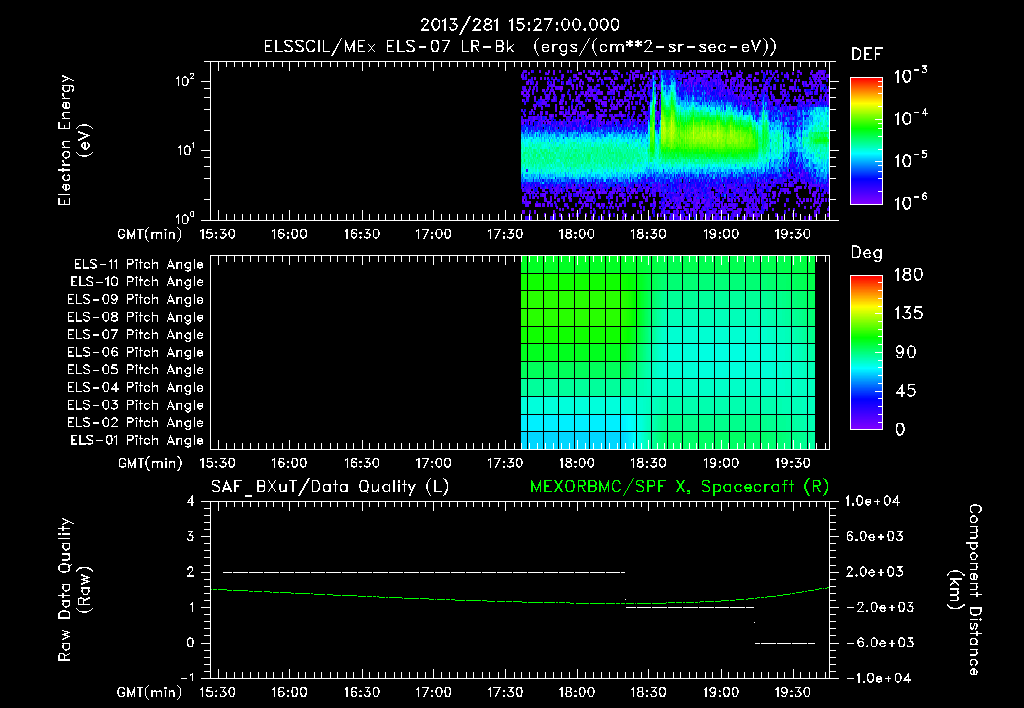Select the ELS-04 Pitch Angle row label

(135, 387)
